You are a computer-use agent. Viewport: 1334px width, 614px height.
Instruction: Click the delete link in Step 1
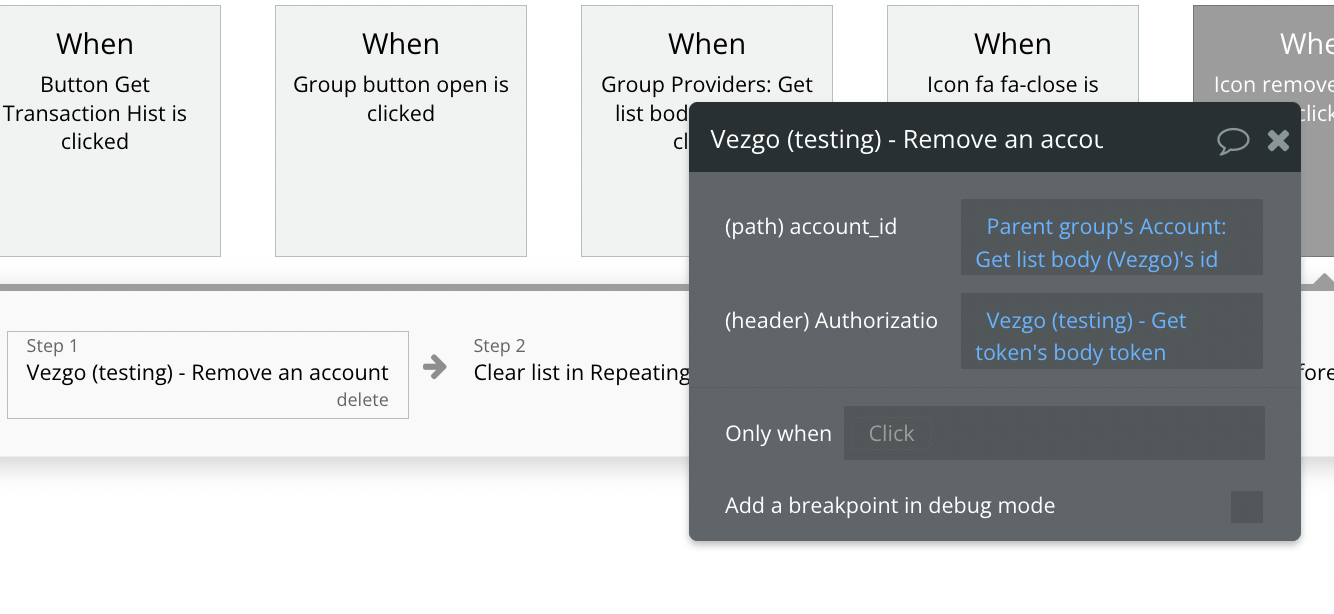(362, 400)
